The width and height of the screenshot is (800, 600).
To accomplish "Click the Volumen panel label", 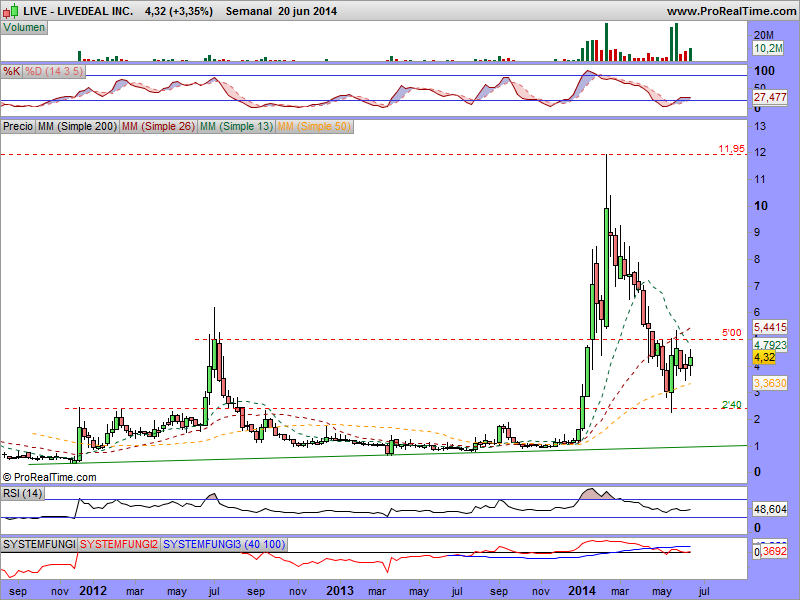I will point(24,28).
